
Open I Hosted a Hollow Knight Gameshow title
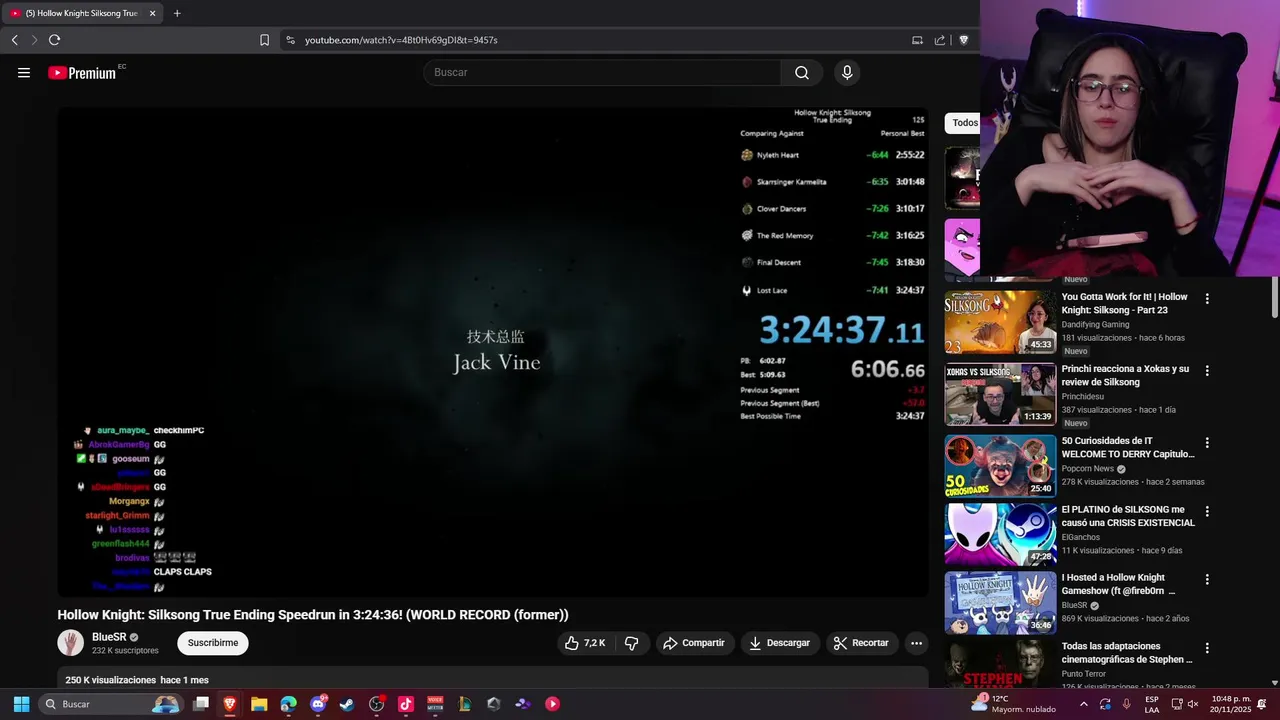tap(1118, 584)
